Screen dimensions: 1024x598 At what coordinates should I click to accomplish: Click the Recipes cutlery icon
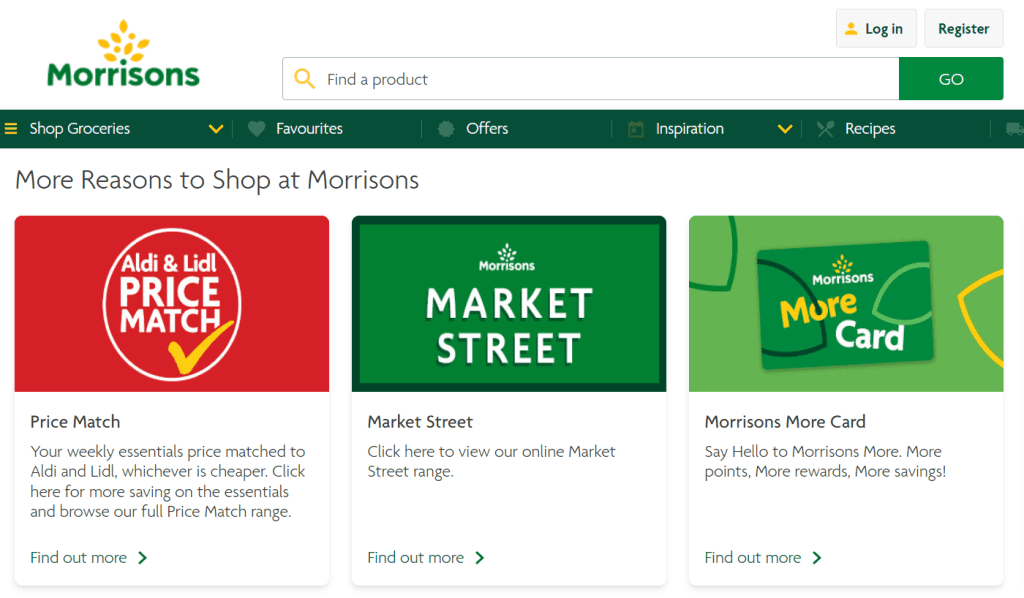pyautogui.click(x=825, y=129)
